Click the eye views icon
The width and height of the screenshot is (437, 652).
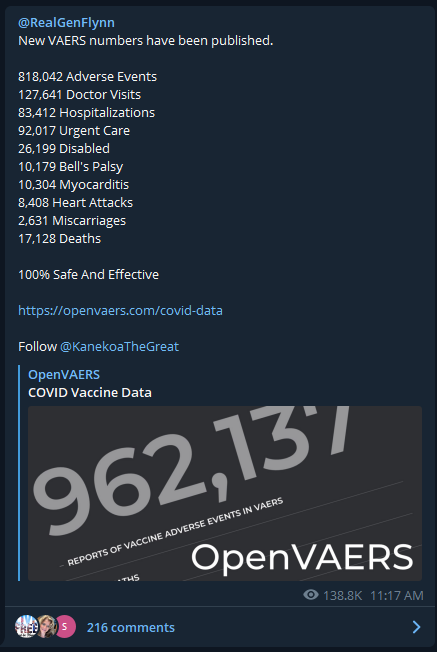(311, 595)
